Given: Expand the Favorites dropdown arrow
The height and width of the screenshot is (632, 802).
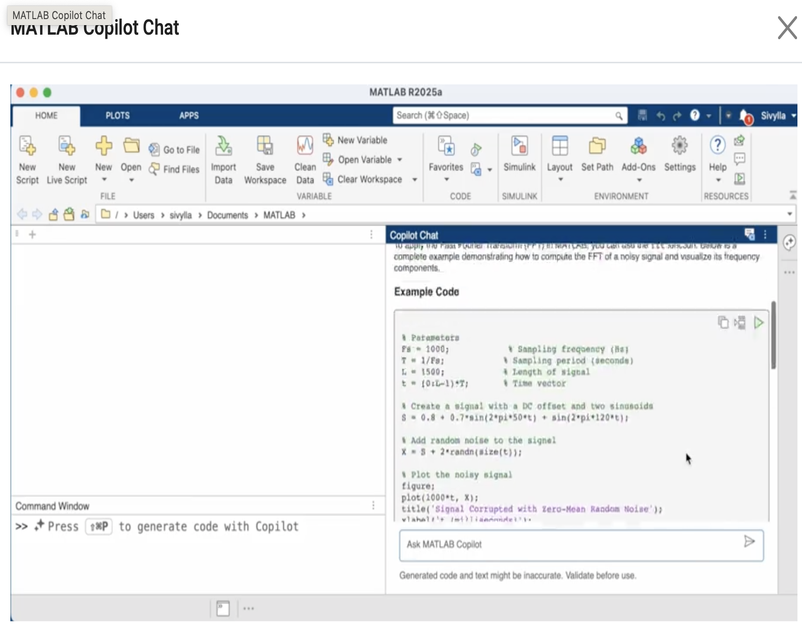Looking at the screenshot, I should [x=446, y=179].
